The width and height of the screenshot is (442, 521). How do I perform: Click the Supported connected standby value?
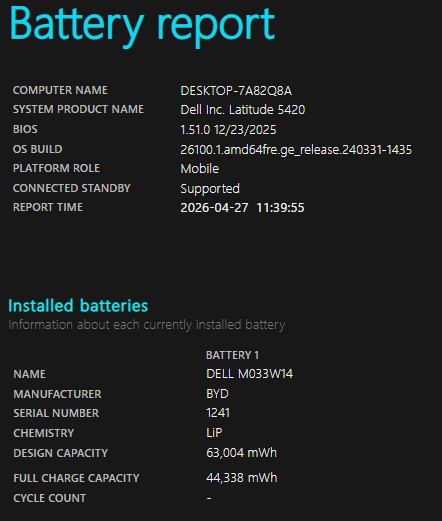pyautogui.click(x=210, y=189)
